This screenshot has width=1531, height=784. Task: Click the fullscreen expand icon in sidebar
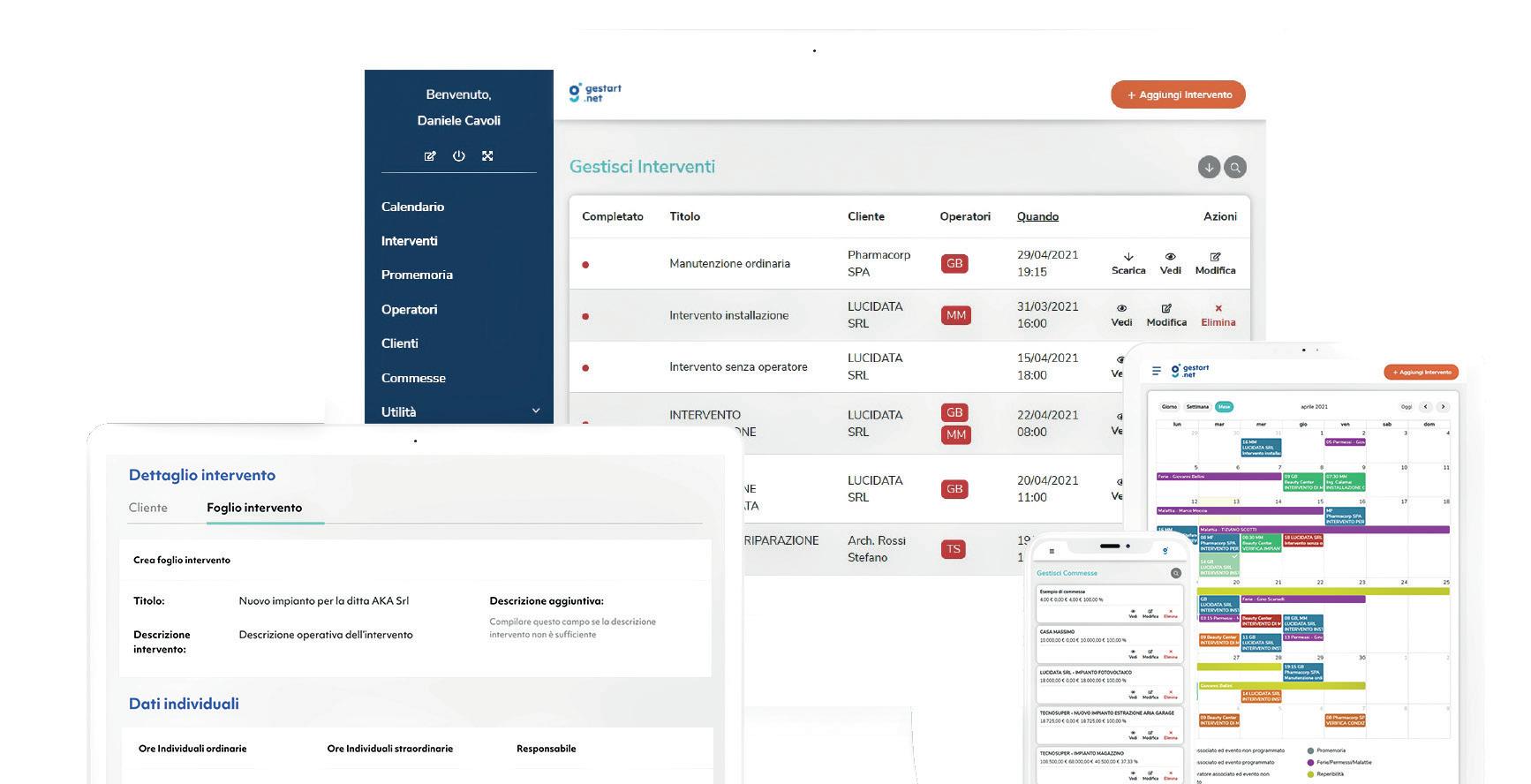(x=487, y=155)
